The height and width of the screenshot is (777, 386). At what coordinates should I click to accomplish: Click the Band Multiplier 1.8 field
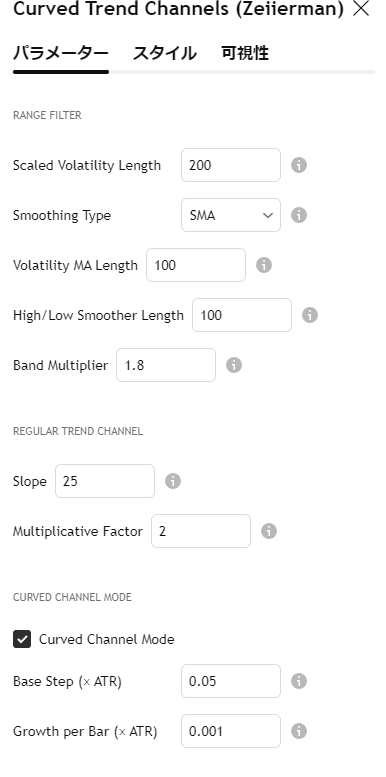click(x=166, y=365)
